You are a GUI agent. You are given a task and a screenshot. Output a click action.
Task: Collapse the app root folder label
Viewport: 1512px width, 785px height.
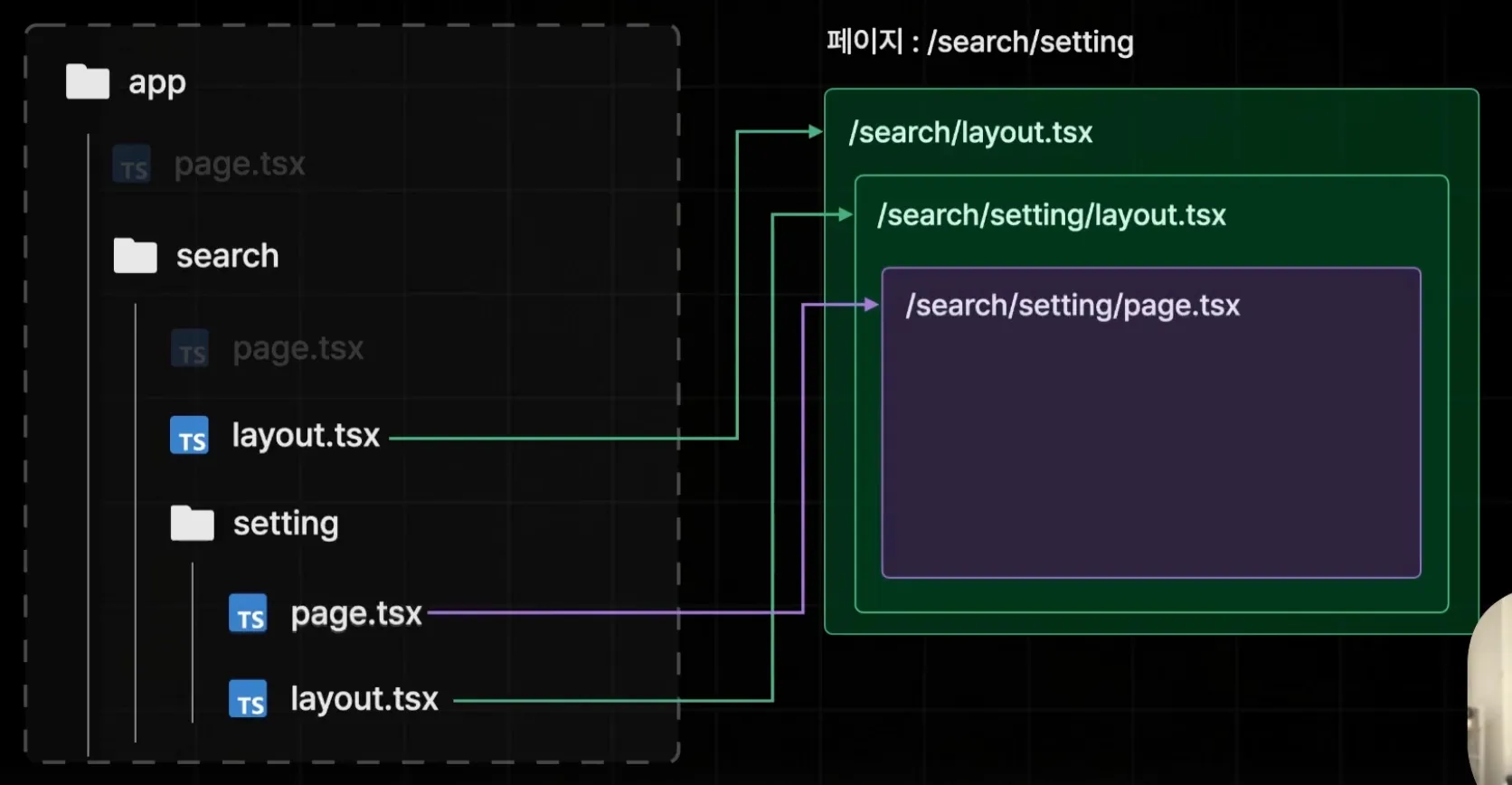[x=157, y=82]
